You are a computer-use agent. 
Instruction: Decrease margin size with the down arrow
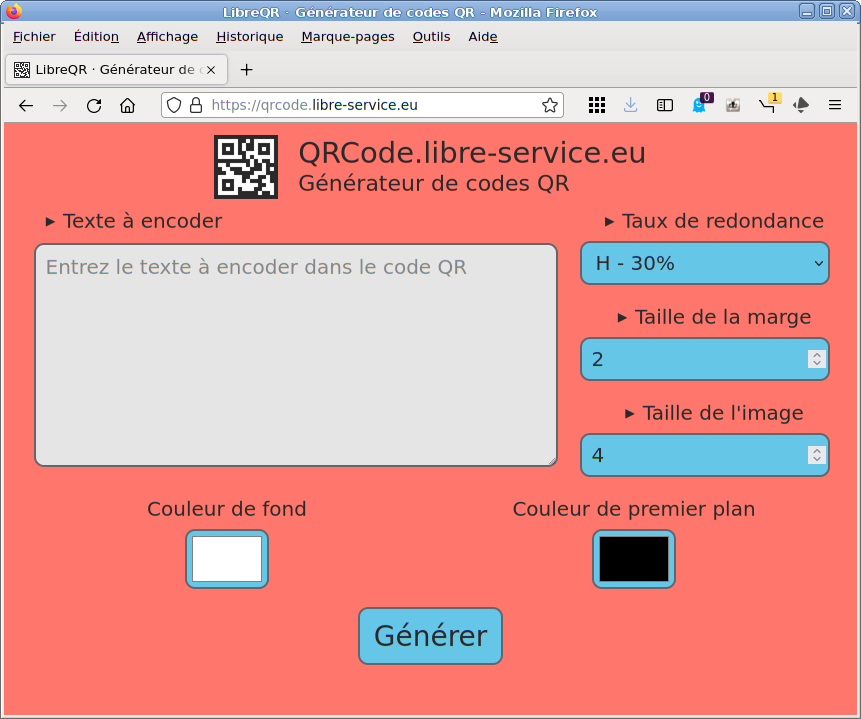[x=817, y=364]
